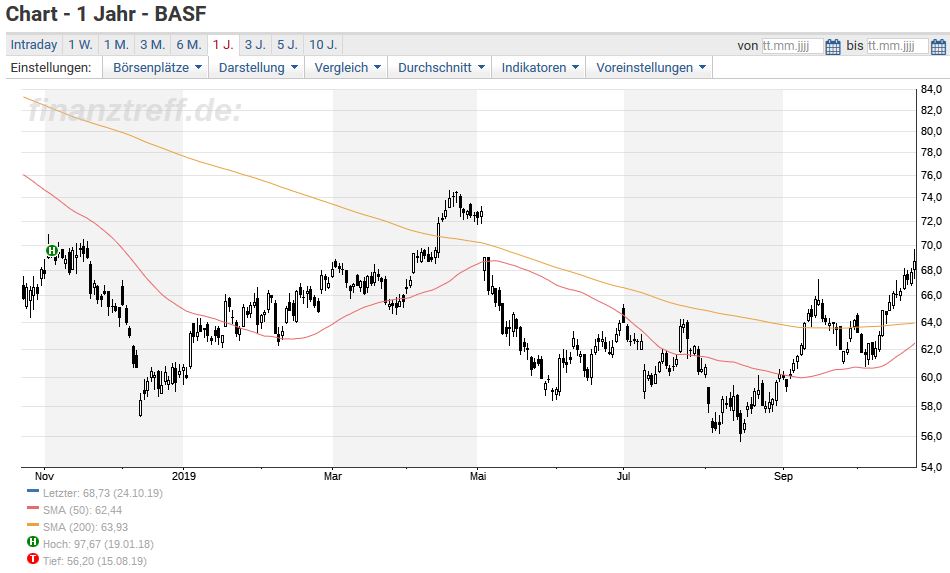Focus the 'bis' end date field
This screenshot has height=573, width=950.
pyautogui.click(x=897, y=46)
